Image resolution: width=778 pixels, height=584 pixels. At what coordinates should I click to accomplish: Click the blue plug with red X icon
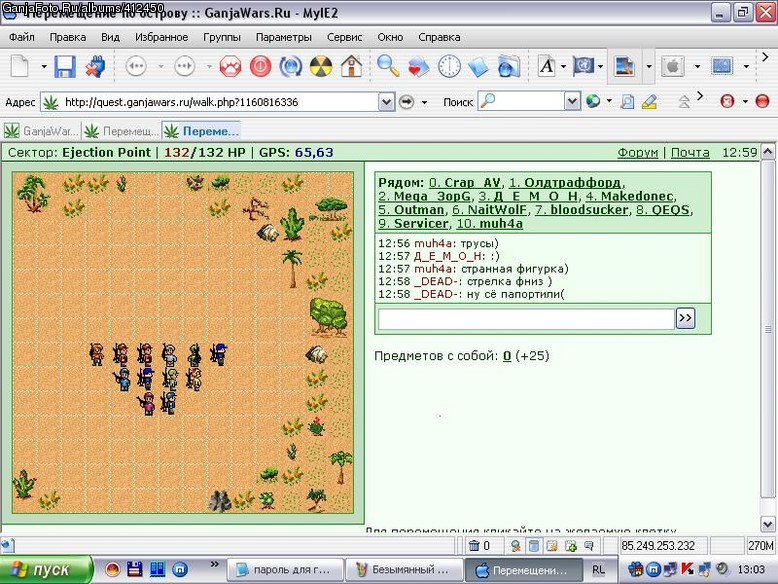pos(95,66)
